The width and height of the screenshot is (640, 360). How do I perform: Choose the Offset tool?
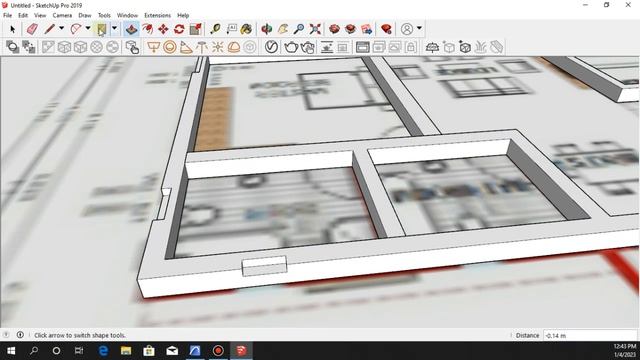pyautogui.click(x=147, y=29)
